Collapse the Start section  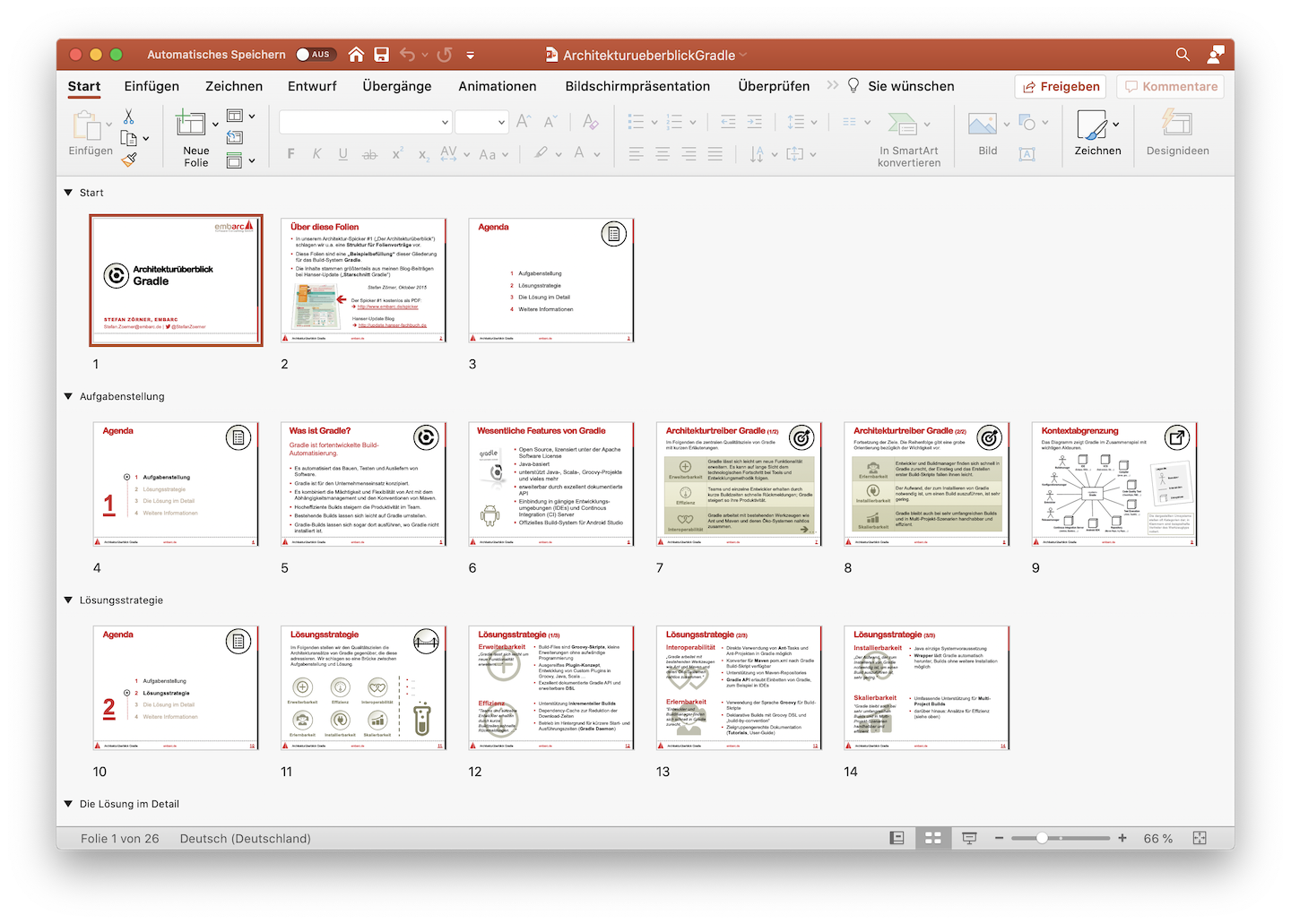[68, 193]
